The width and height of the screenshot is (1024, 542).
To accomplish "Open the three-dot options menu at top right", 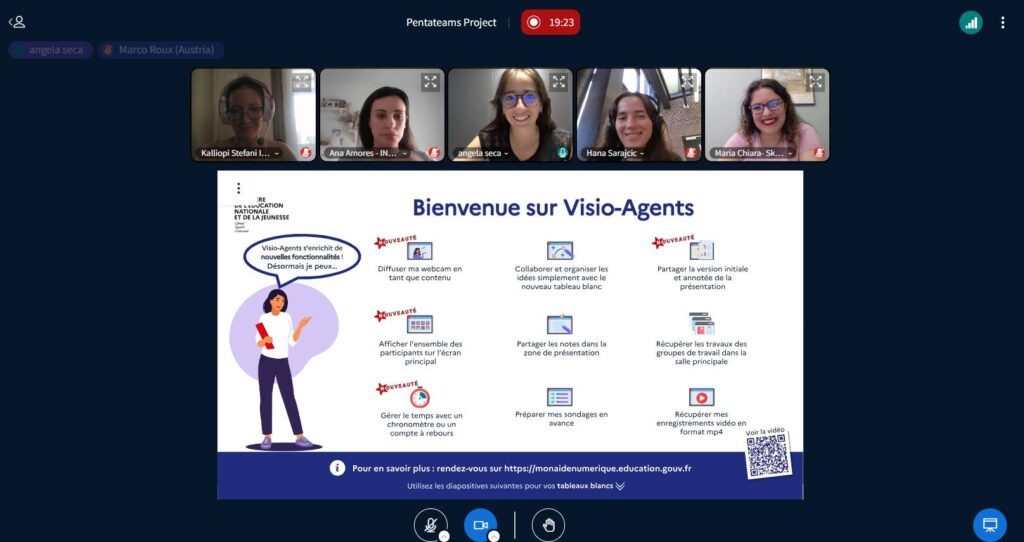I will coord(1002,22).
